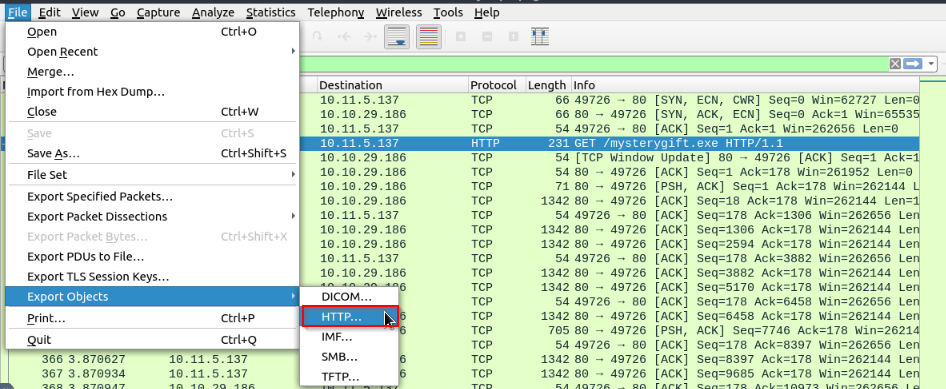Open the Help menu
Screen dimensions: 946x389
pyautogui.click(x=486, y=12)
